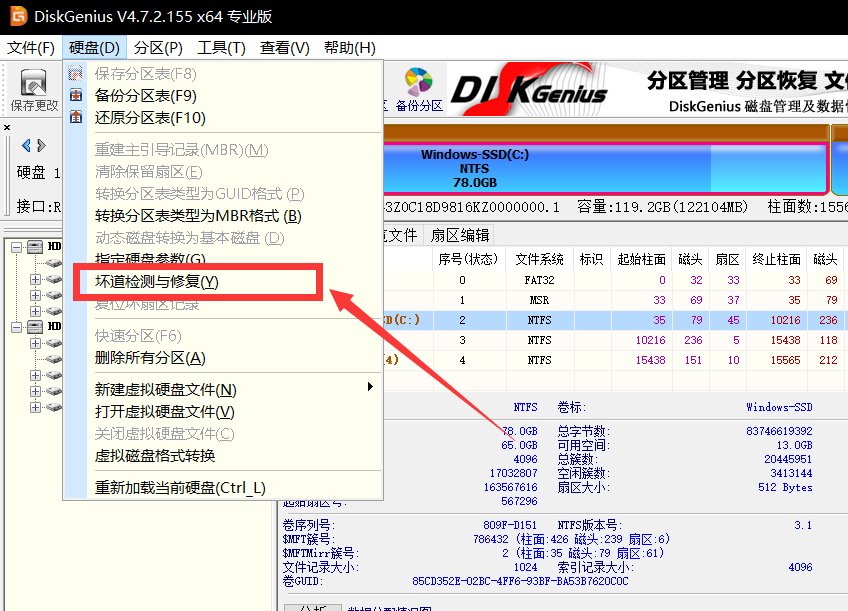The width and height of the screenshot is (848, 611).
Task: Click the right navigation arrow in the sidebar
Action: 42,145
